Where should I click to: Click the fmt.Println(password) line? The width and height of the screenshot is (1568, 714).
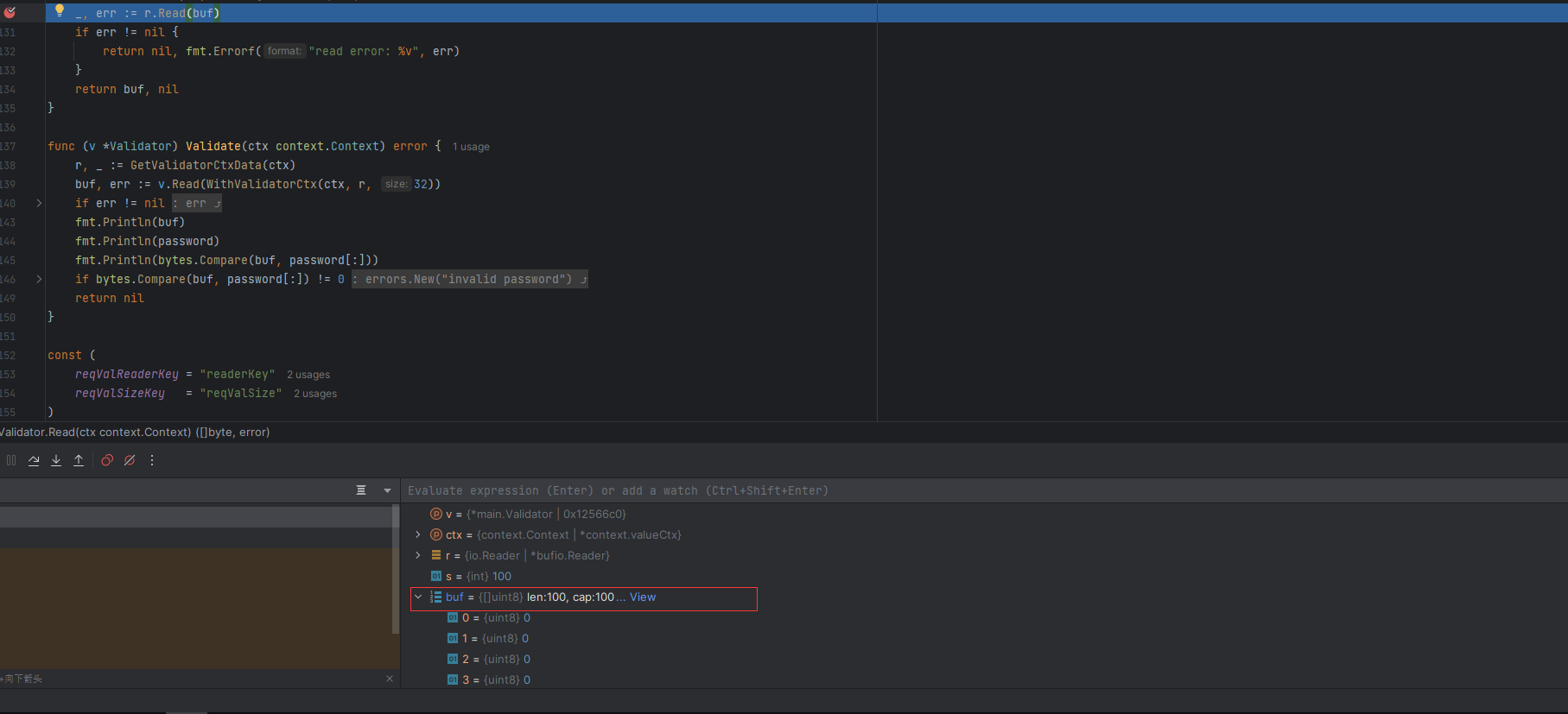point(147,241)
